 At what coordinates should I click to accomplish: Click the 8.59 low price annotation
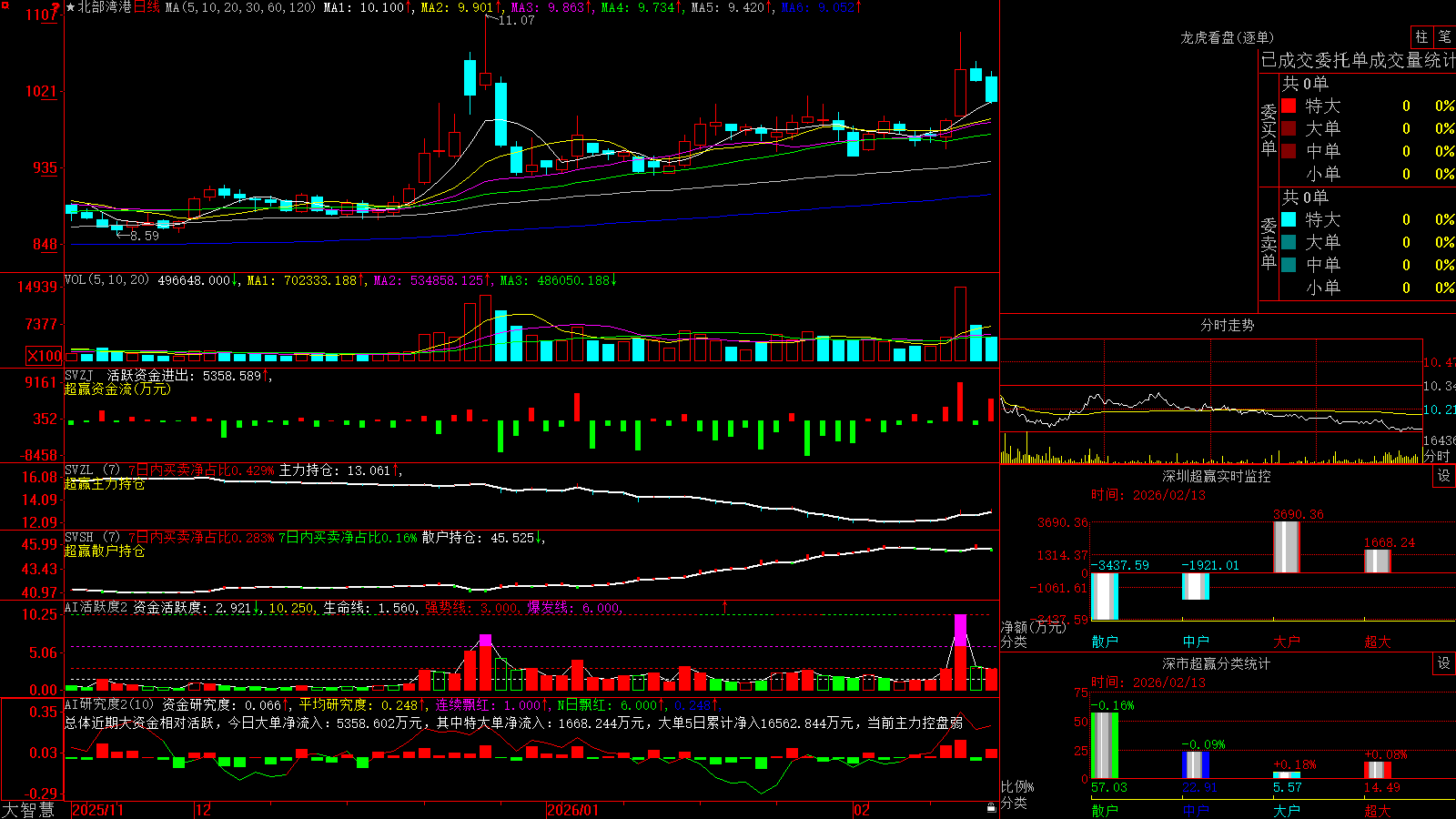144,236
